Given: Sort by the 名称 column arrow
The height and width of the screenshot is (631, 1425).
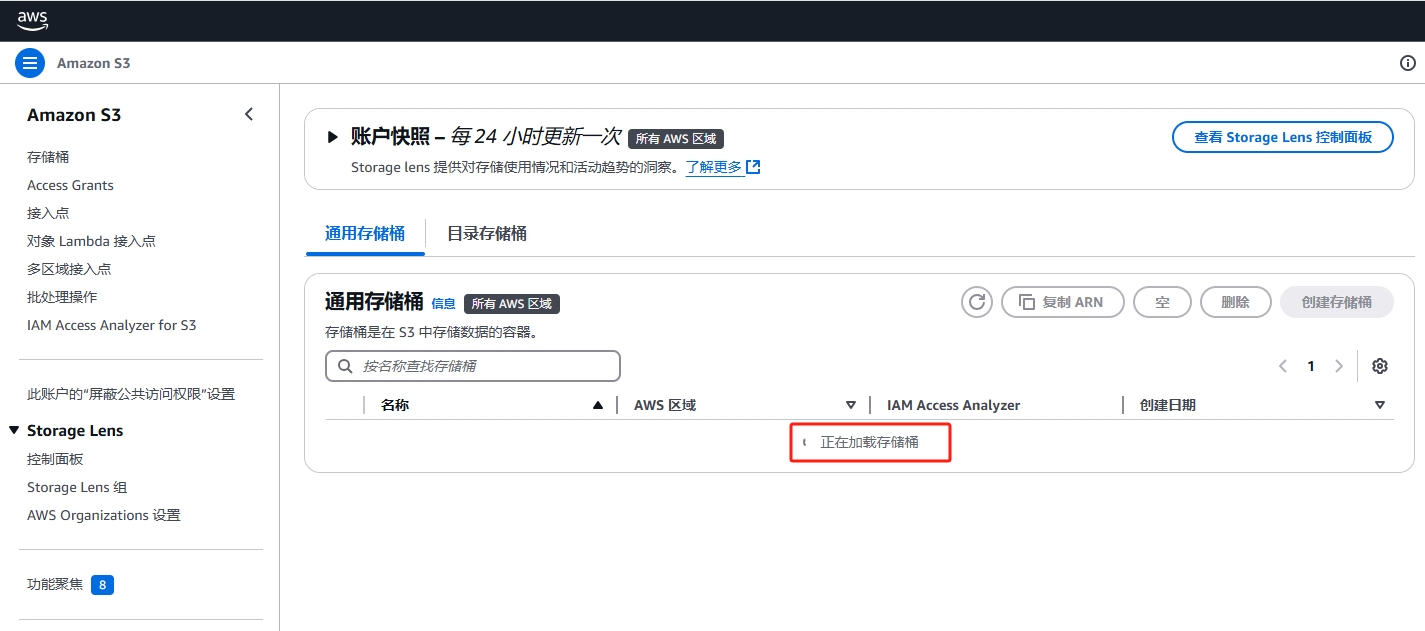Looking at the screenshot, I should coord(598,405).
